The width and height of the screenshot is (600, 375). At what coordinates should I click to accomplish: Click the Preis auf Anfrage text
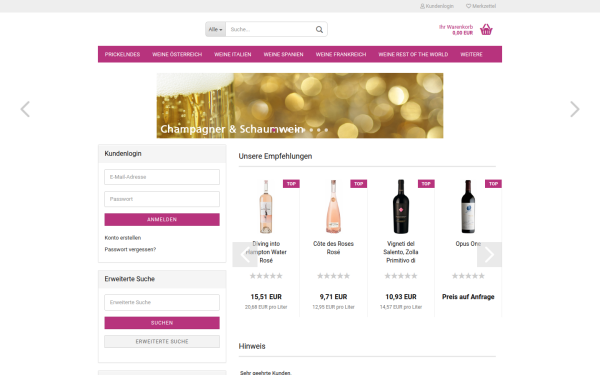(468, 297)
